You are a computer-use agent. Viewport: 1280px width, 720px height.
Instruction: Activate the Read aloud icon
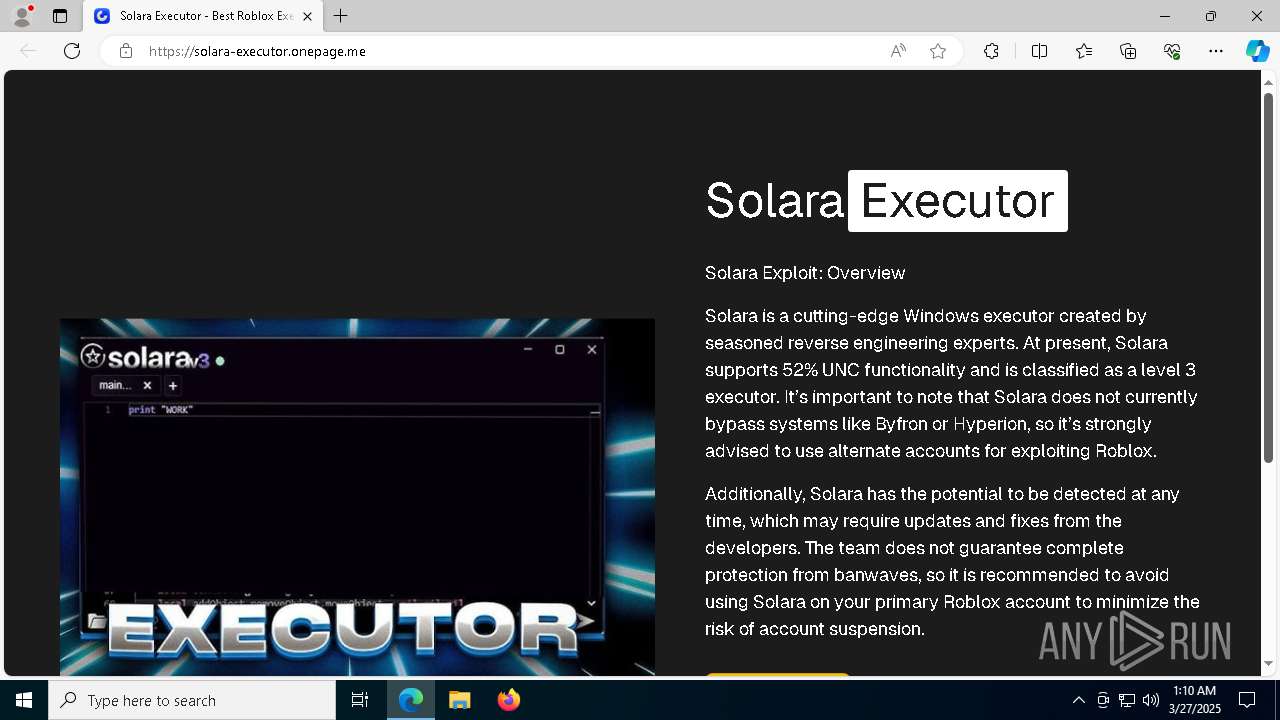click(x=898, y=51)
